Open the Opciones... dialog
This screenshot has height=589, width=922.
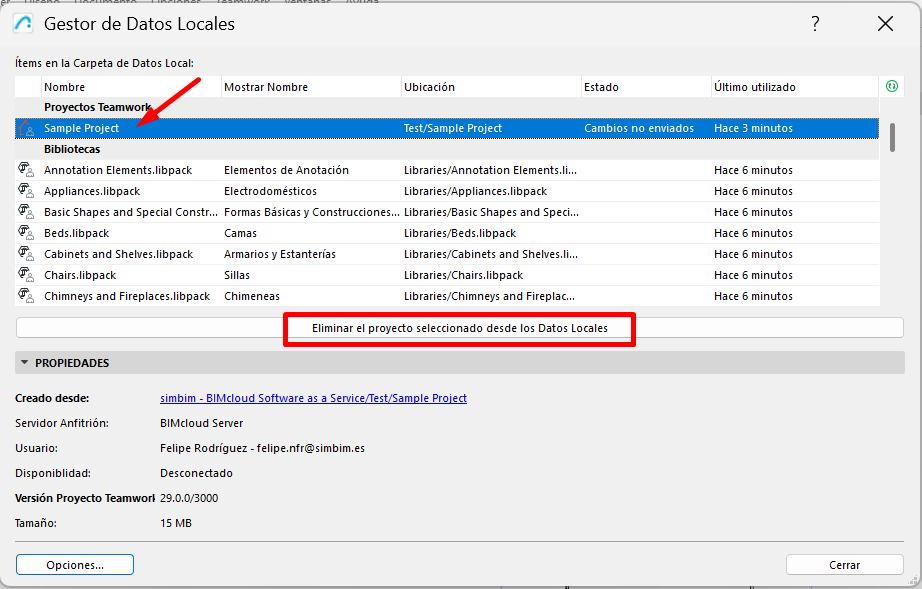75,565
